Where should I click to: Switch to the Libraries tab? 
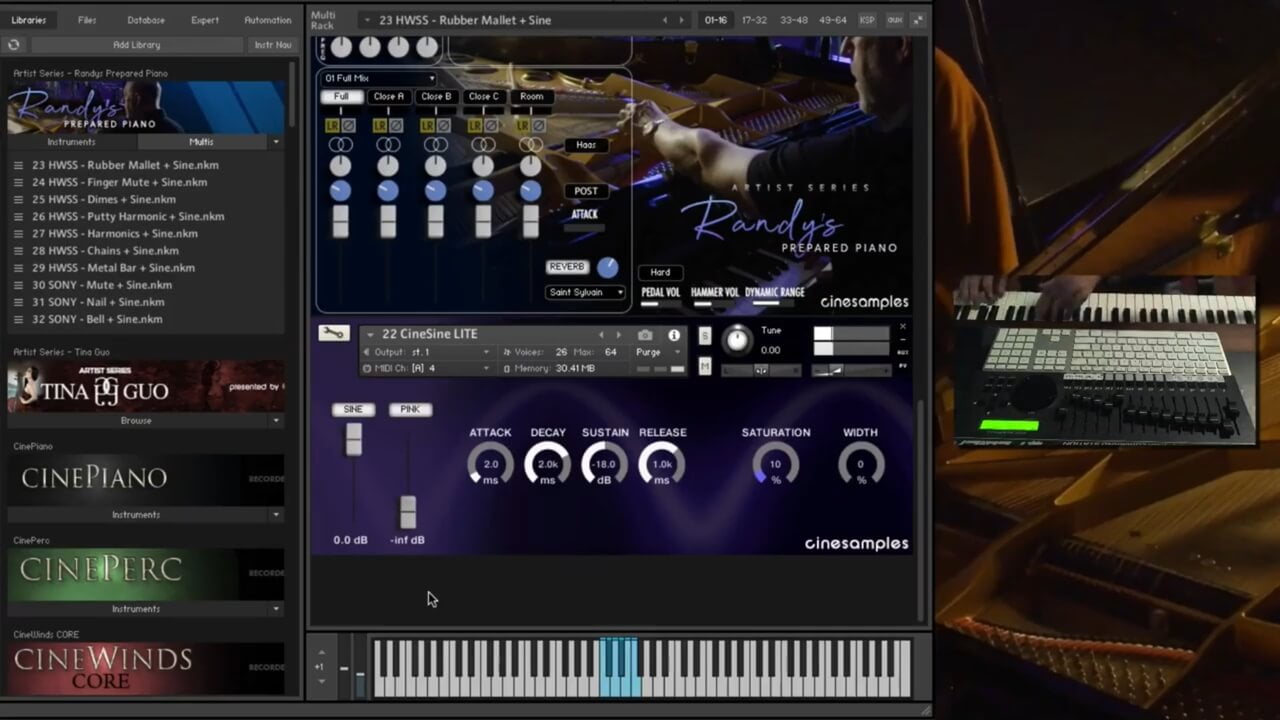[29, 20]
